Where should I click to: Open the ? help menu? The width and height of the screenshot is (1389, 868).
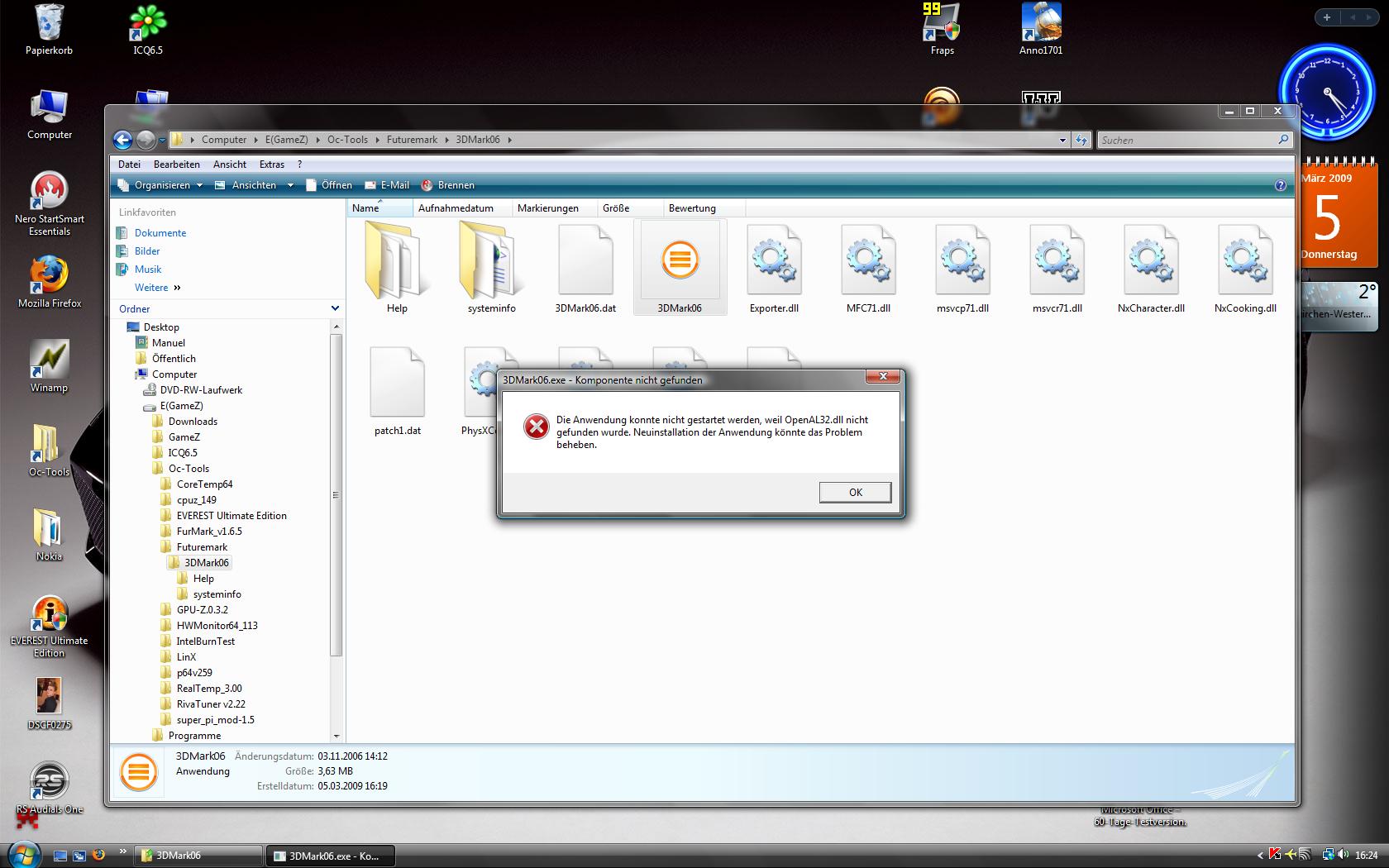coord(300,164)
